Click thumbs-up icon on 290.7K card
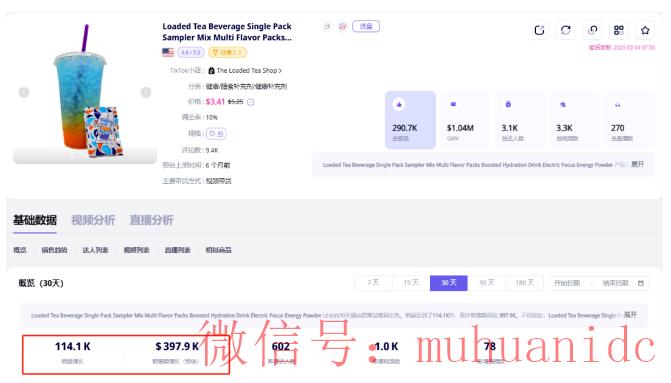 (x=399, y=104)
